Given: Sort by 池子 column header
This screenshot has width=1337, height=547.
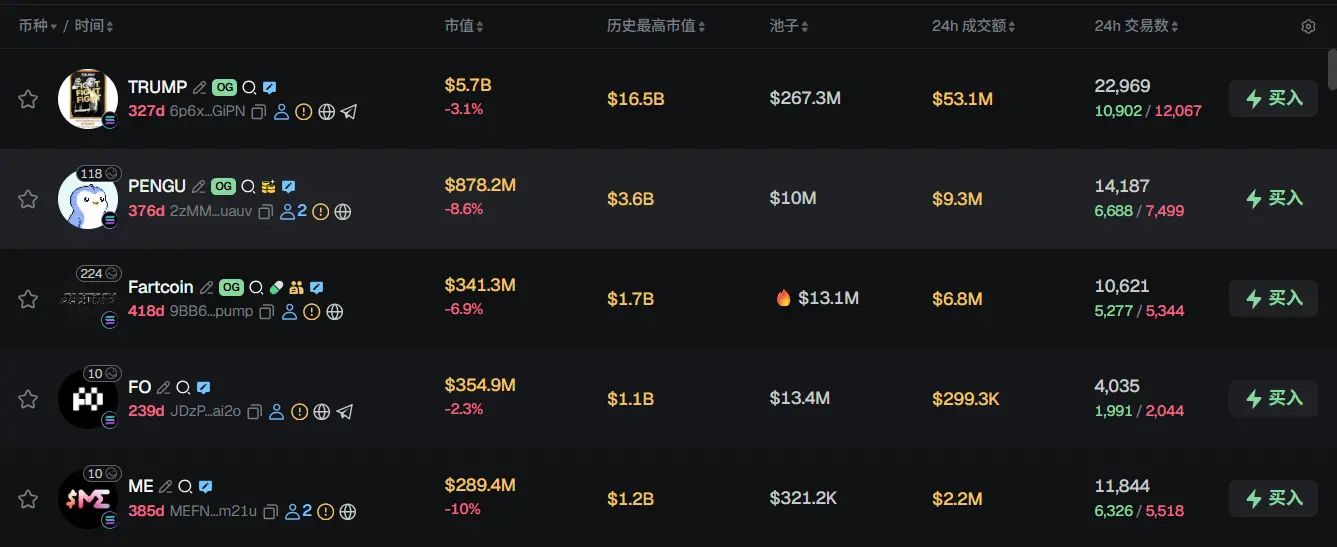Looking at the screenshot, I should [x=789, y=26].
